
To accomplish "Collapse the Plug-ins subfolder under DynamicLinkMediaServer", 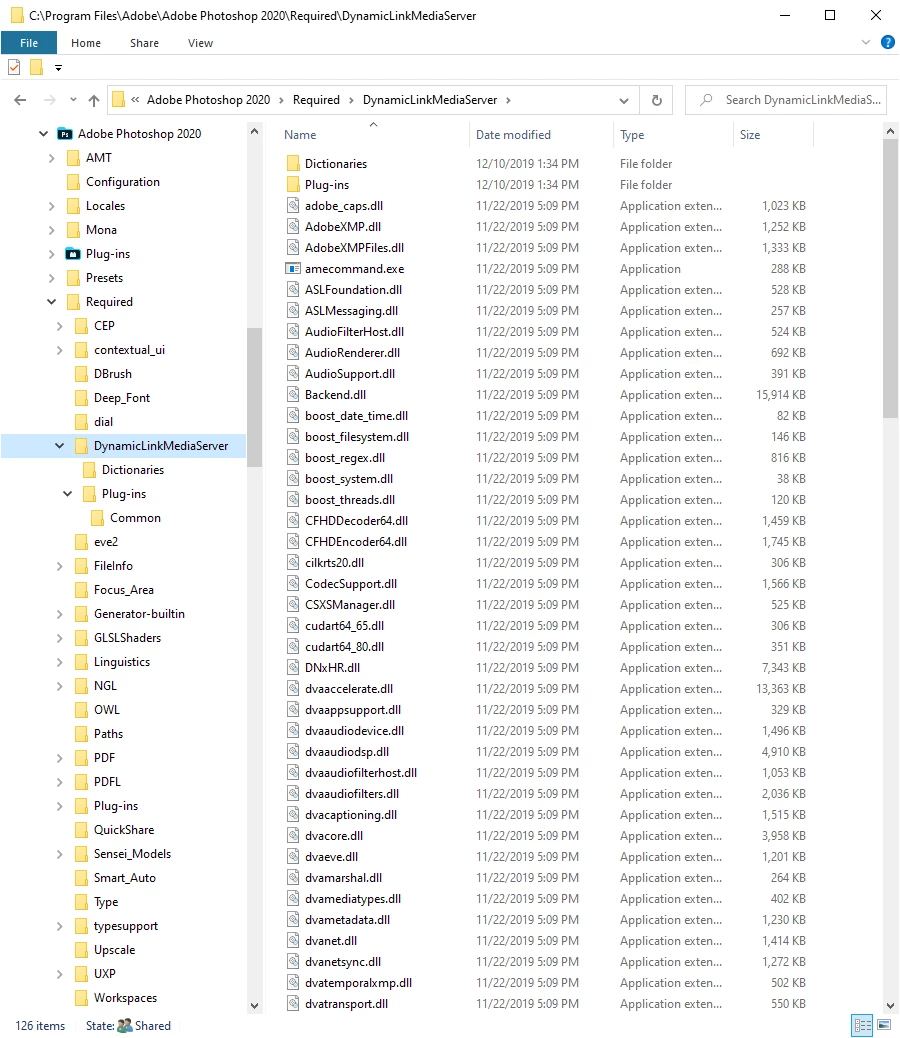I will point(68,494).
